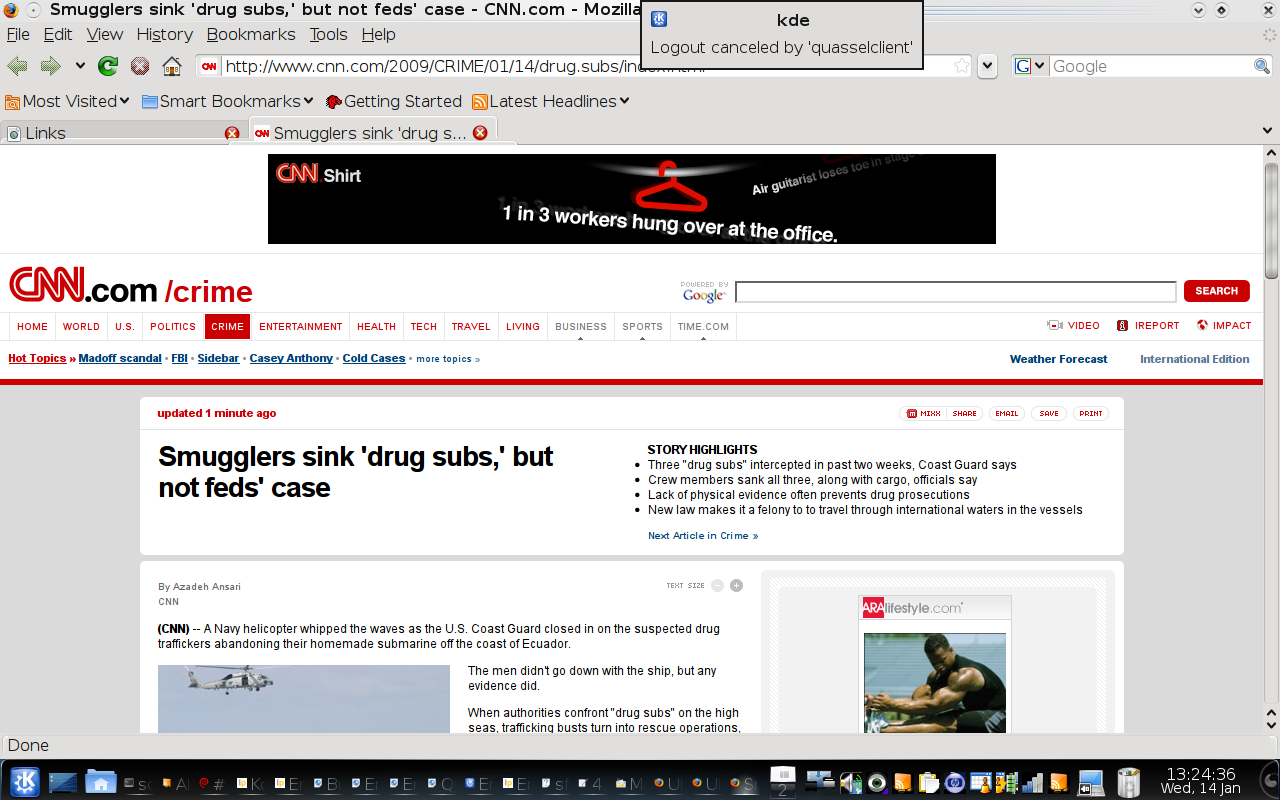The image size is (1280, 800).
Task: Follow Next Article in Crime link
Action: [x=703, y=536]
